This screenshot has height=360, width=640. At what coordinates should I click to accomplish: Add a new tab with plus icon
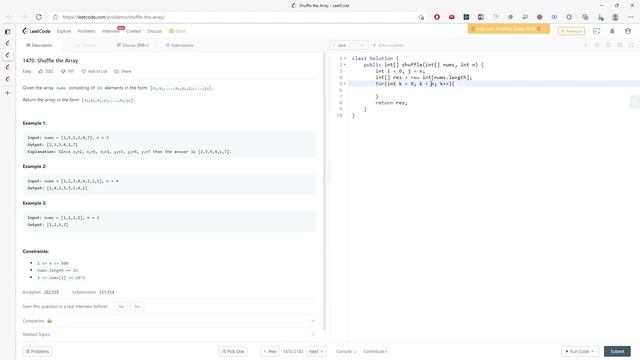tap(7, 93)
